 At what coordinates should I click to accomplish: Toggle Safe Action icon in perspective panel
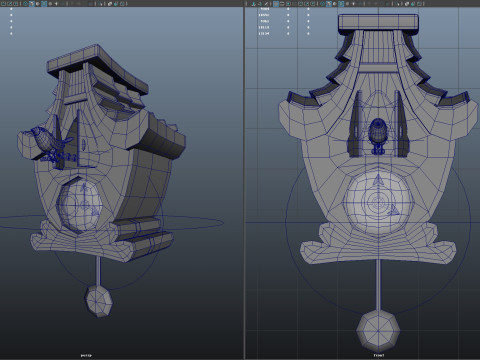[x=10, y=4]
